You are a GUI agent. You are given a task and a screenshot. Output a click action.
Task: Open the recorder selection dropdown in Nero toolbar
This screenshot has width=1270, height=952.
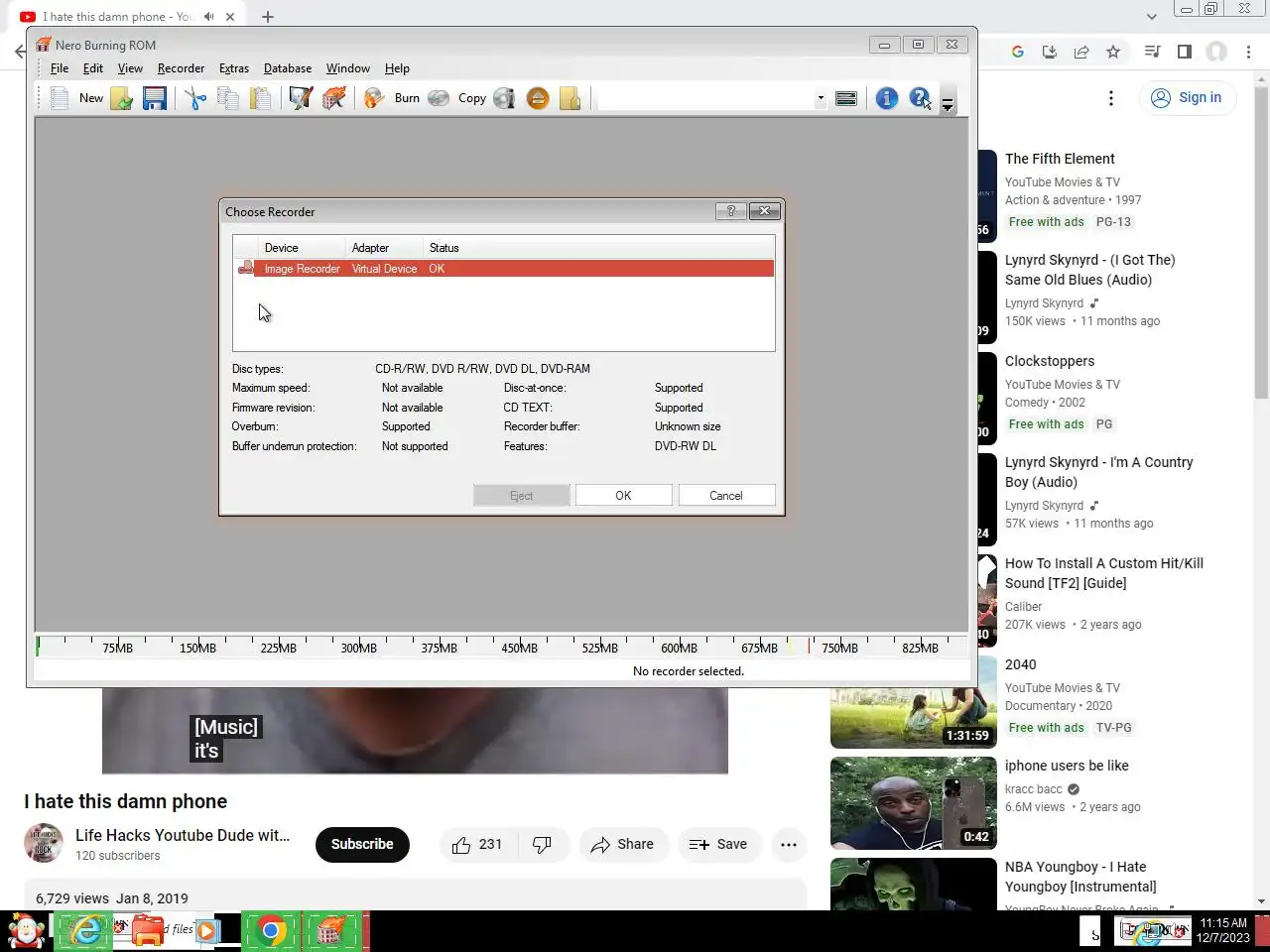820,98
